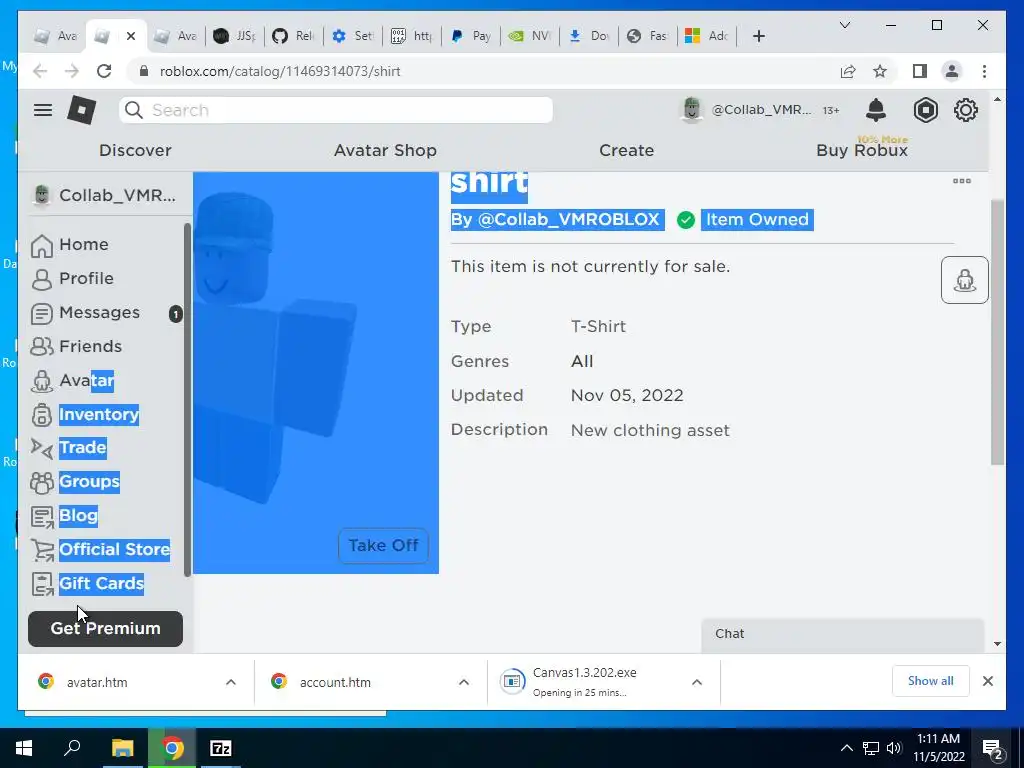Click the Take Off button
This screenshot has height=768, width=1024.
[x=383, y=545]
